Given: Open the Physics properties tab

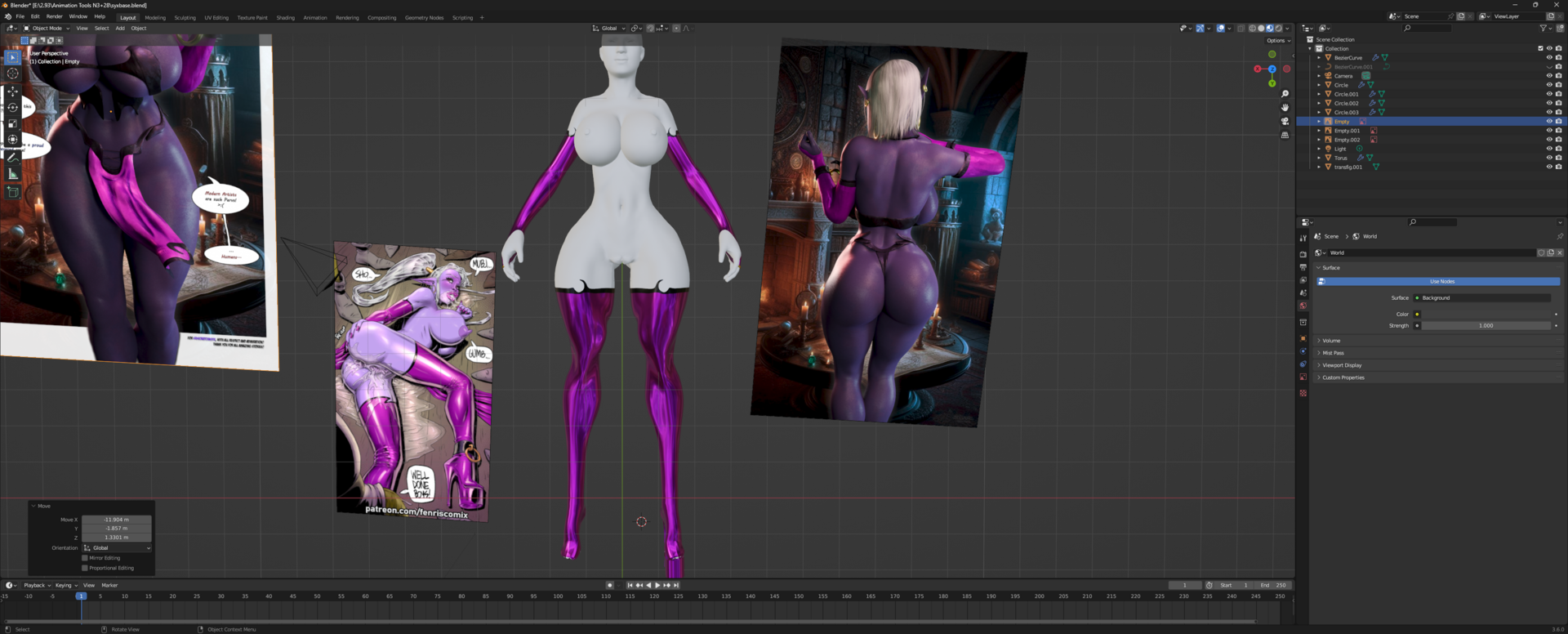Looking at the screenshot, I should click(1303, 351).
